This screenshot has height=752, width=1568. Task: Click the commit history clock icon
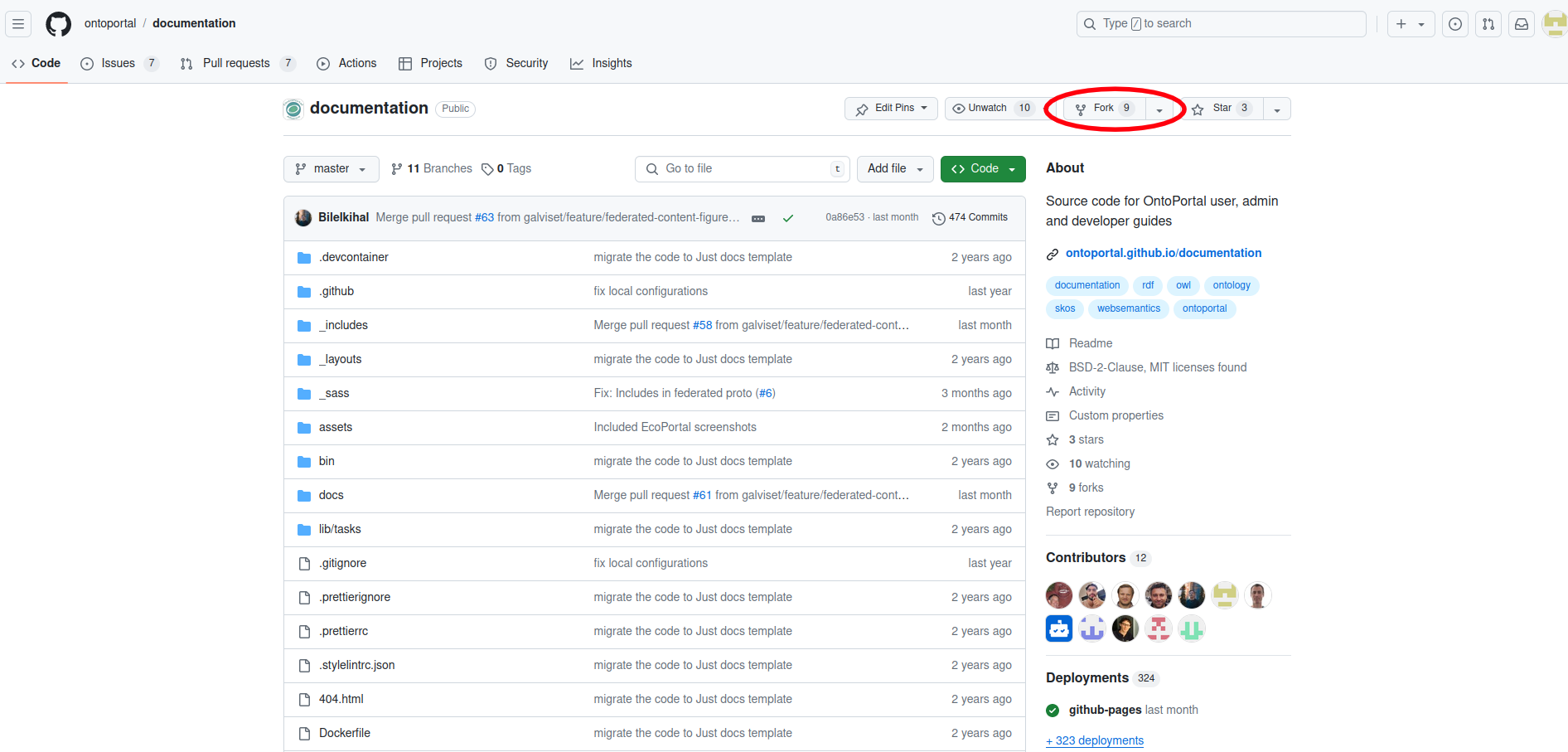938,218
